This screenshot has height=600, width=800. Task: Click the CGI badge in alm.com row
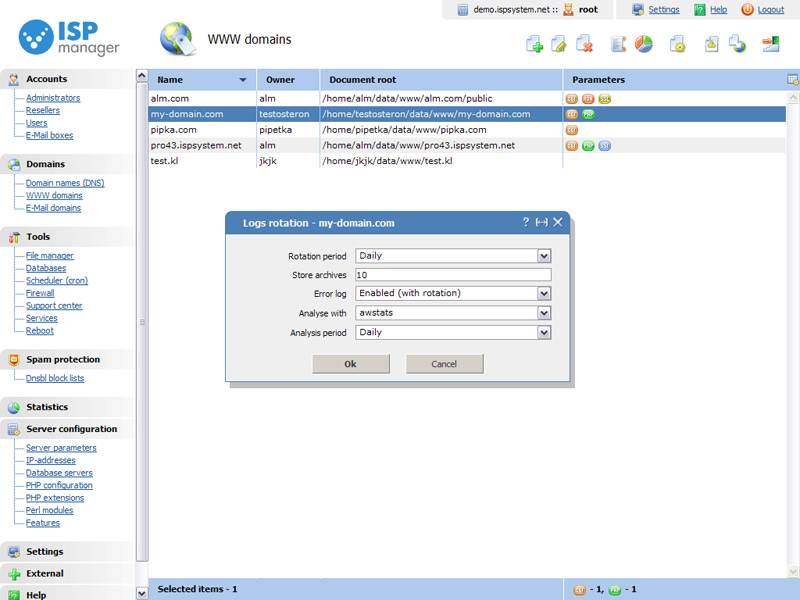(x=572, y=99)
